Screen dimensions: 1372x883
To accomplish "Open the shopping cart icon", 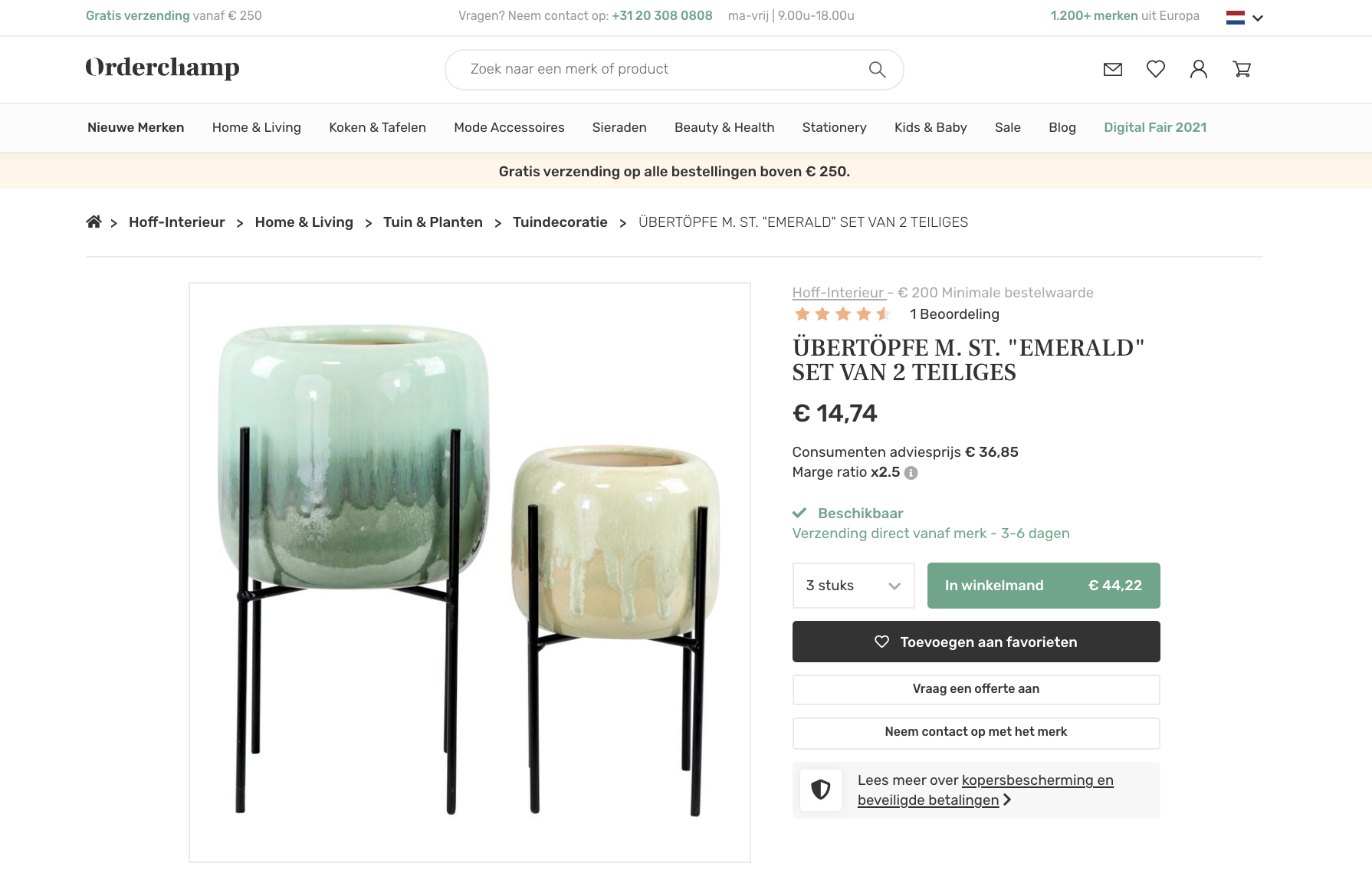I will 1242,70.
